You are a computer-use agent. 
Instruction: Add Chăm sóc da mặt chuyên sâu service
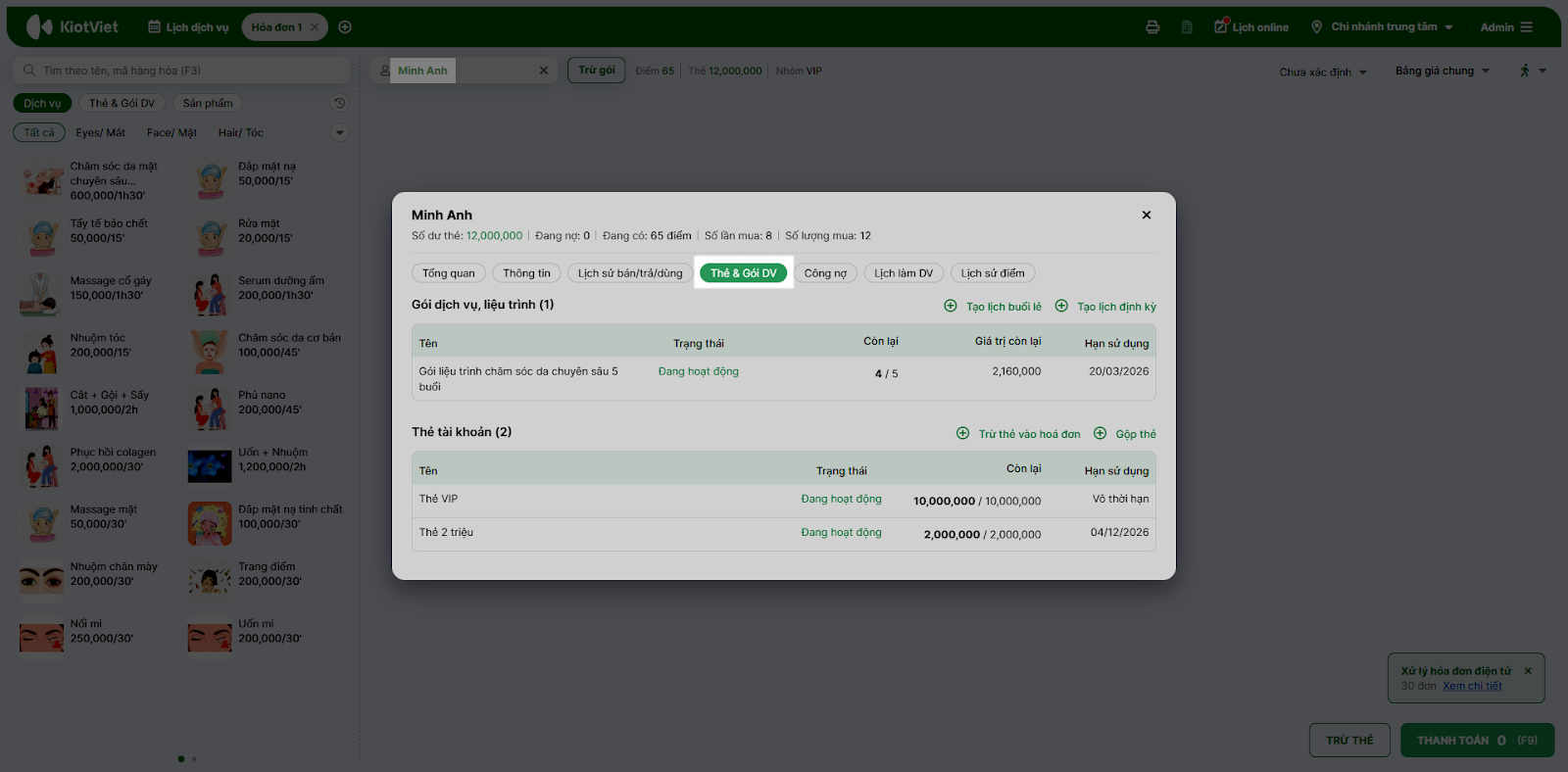click(93, 181)
